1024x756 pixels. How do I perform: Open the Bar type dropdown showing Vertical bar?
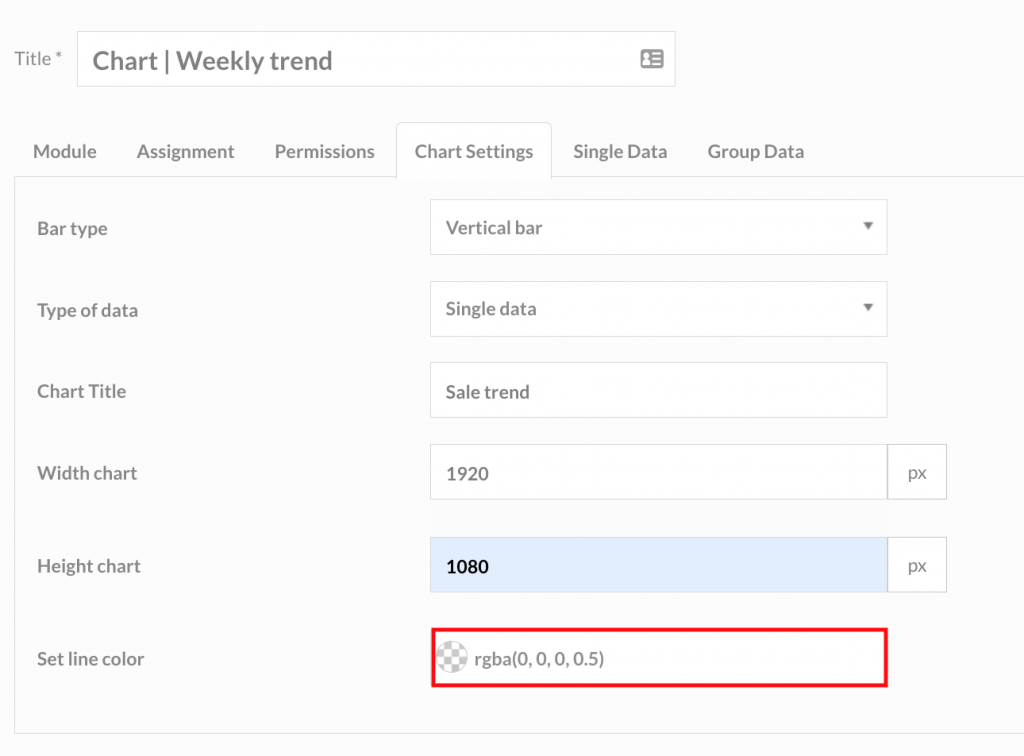pos(658,227)
